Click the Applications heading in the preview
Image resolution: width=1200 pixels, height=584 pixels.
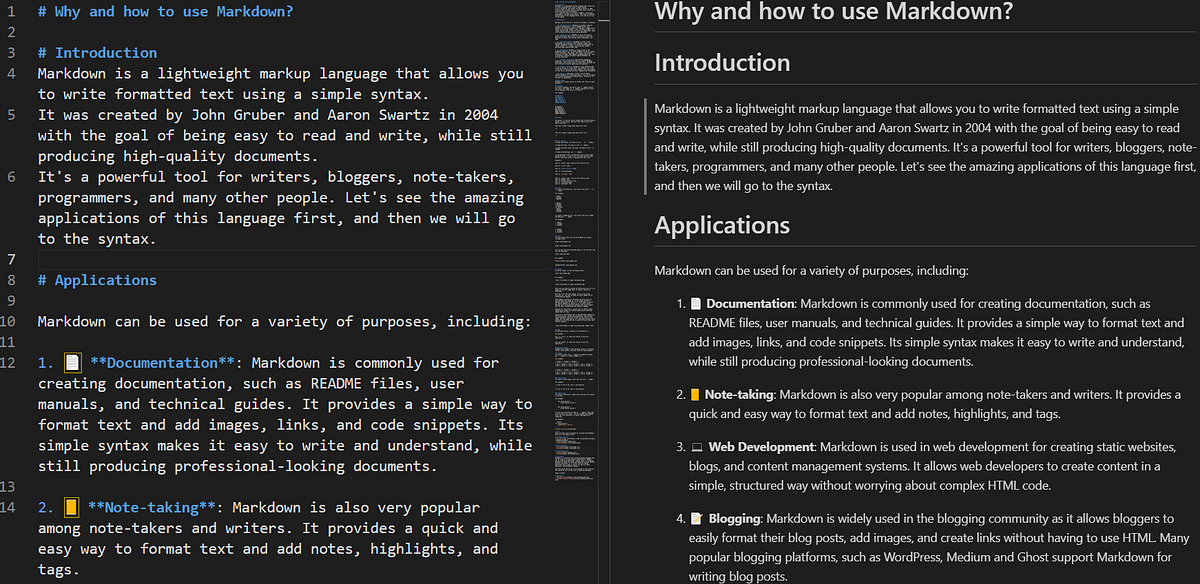tap(722, 225)
